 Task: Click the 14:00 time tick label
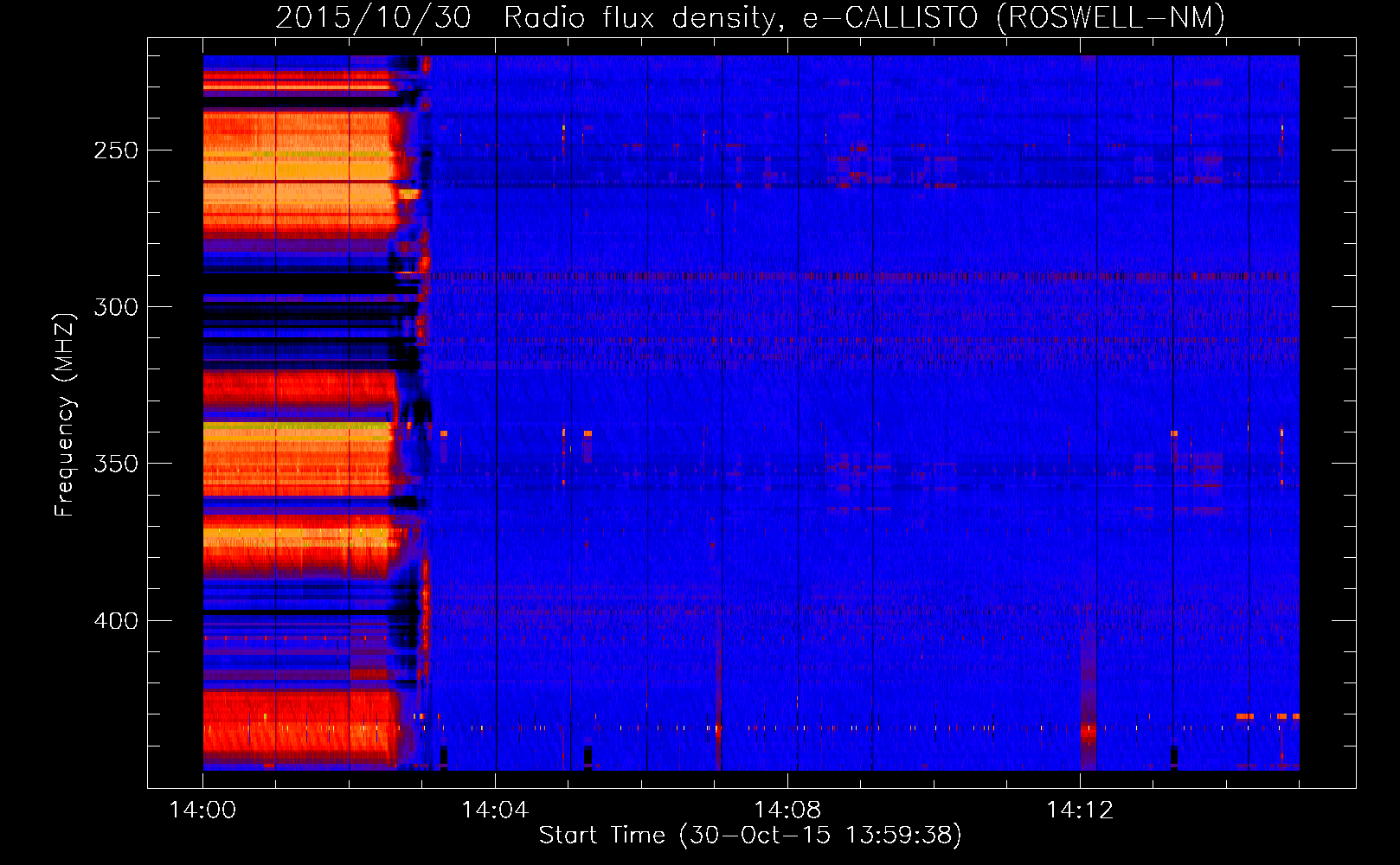click(x=202, y=810)
